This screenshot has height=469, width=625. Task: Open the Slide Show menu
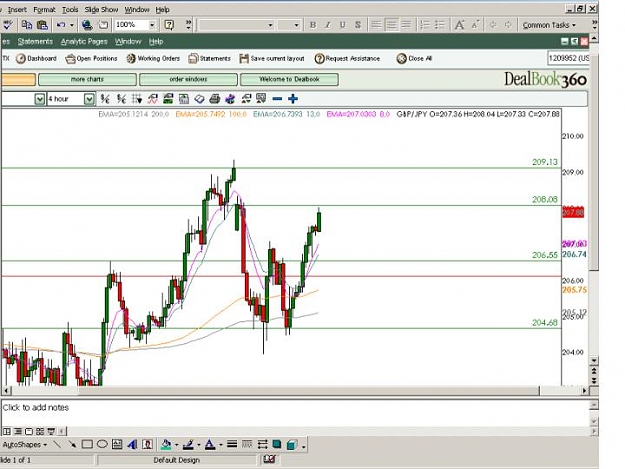click(101, 10)
